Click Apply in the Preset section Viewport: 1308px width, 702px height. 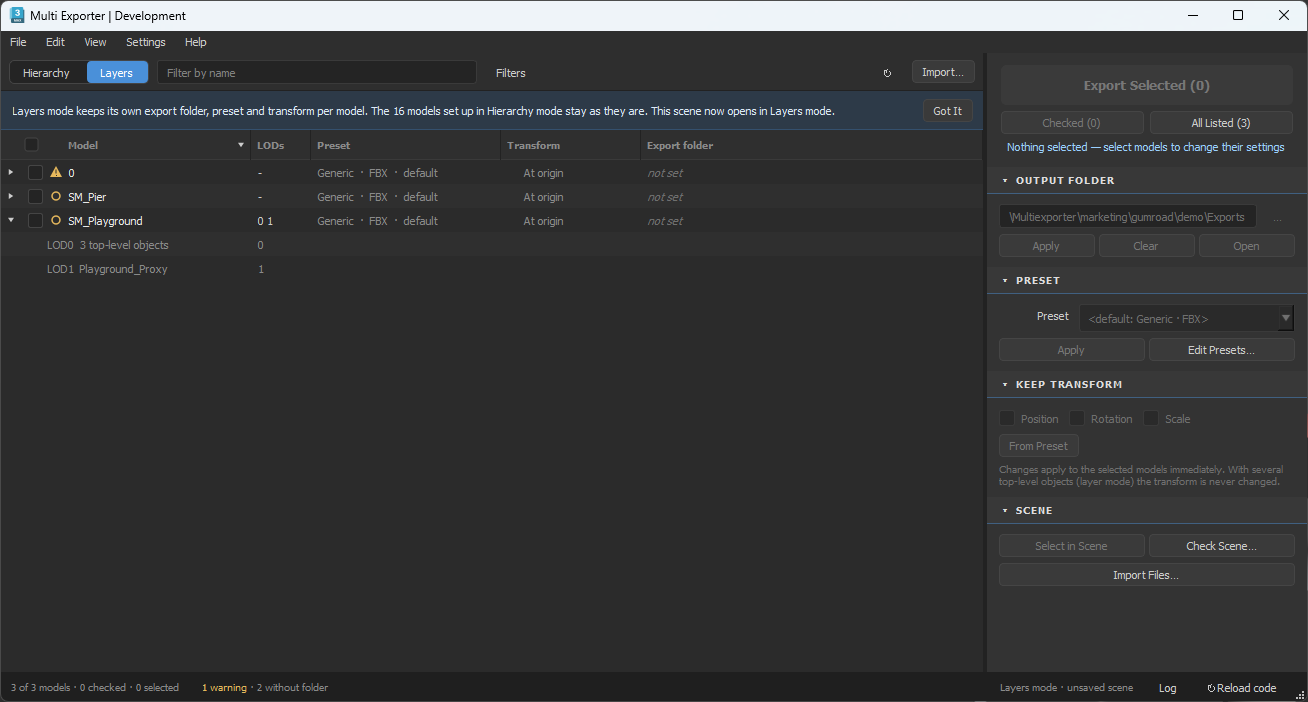pyautogui.click(x=1071, y=350)
